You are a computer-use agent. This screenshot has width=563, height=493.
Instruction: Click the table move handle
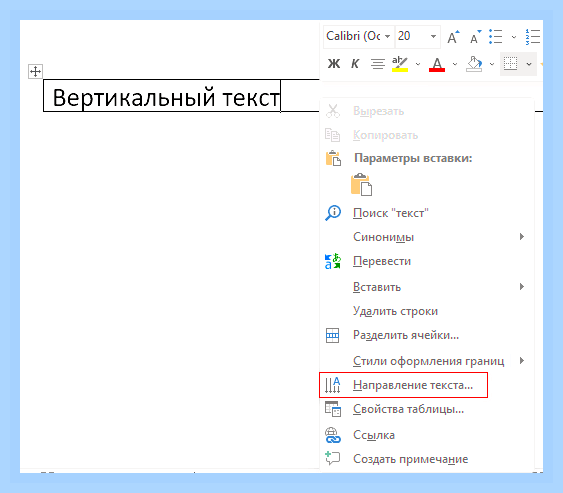[35, 71]
